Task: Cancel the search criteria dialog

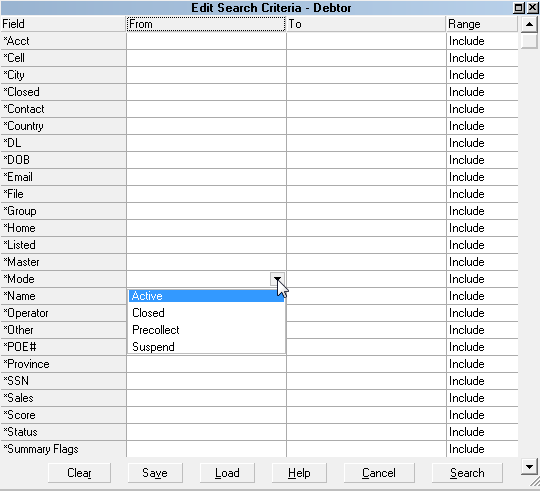Action: 379,473
